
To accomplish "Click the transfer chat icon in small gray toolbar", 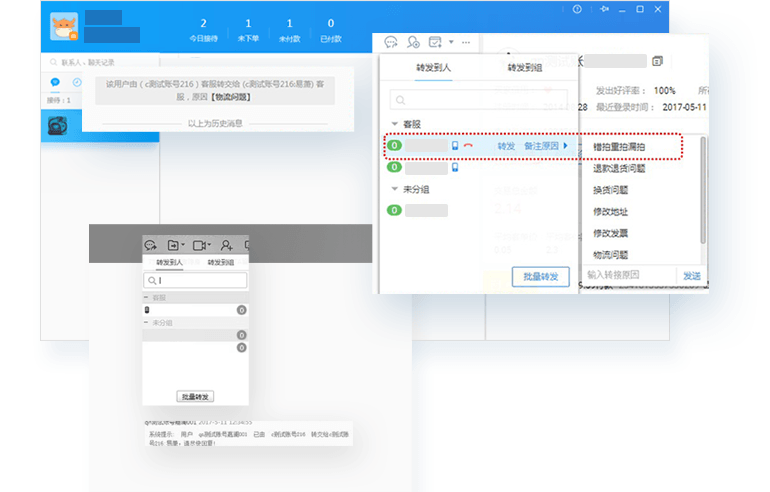I will [150, 245].
